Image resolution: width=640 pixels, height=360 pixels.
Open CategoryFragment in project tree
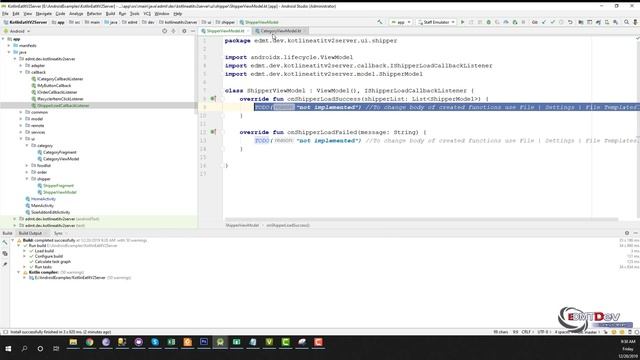click(60, 152)
